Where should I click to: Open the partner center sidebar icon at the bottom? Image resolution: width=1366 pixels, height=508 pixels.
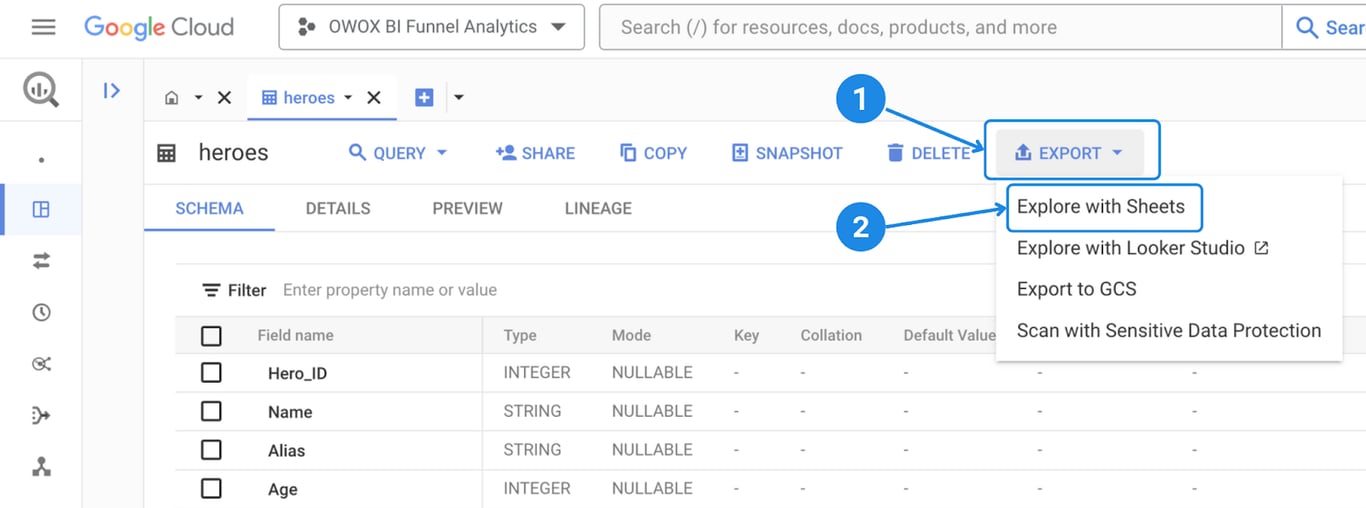[x=41, y=467]
